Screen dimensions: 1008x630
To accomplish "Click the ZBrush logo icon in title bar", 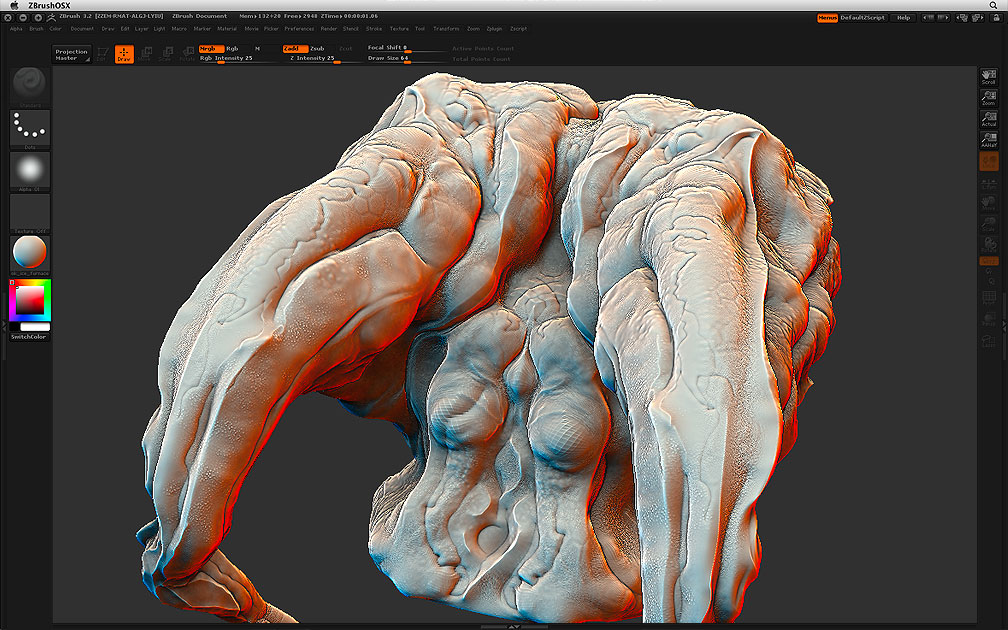I will pyautogui.click(x=51, y=17).
